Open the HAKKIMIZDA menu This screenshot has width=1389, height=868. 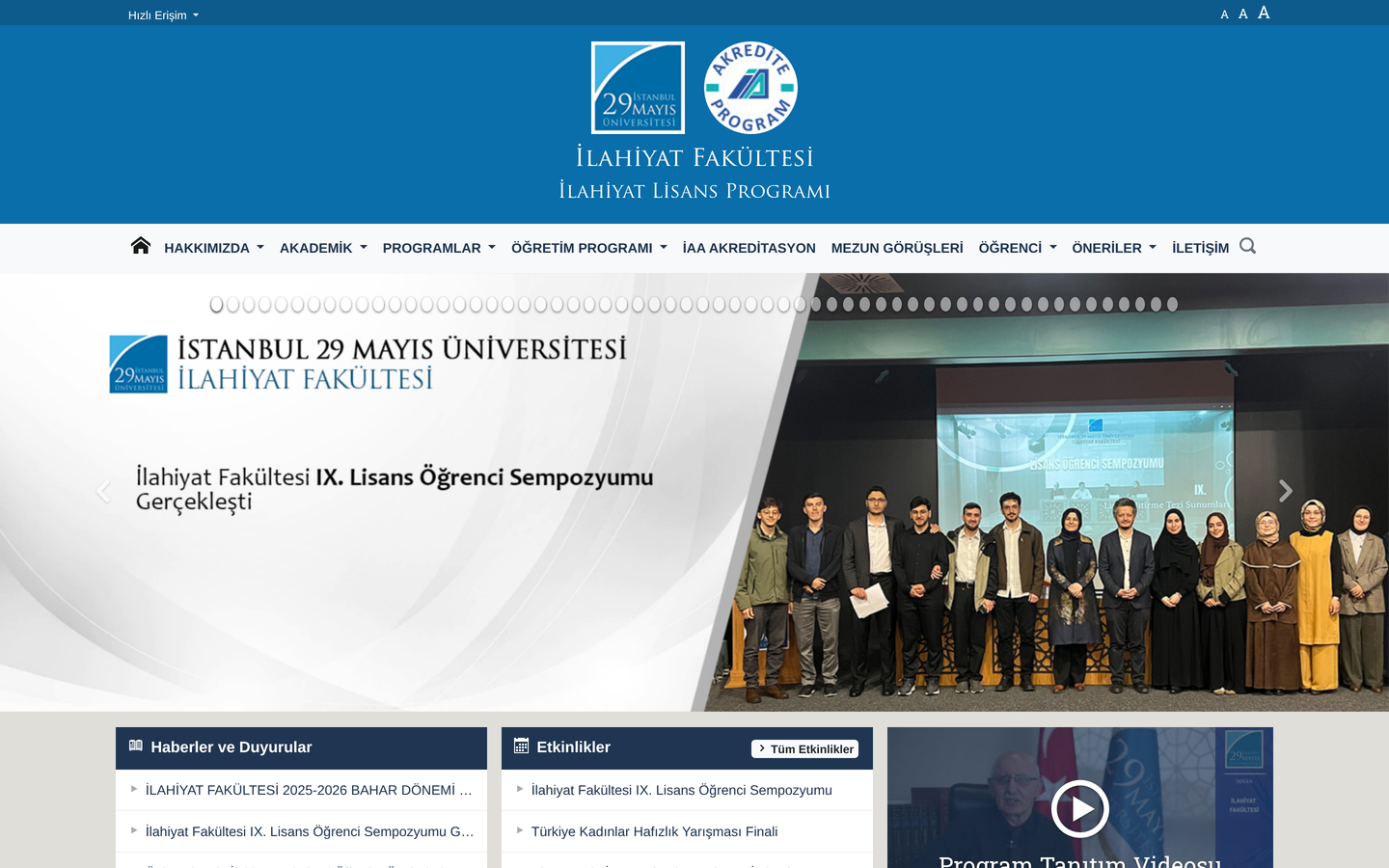[214, 248]
